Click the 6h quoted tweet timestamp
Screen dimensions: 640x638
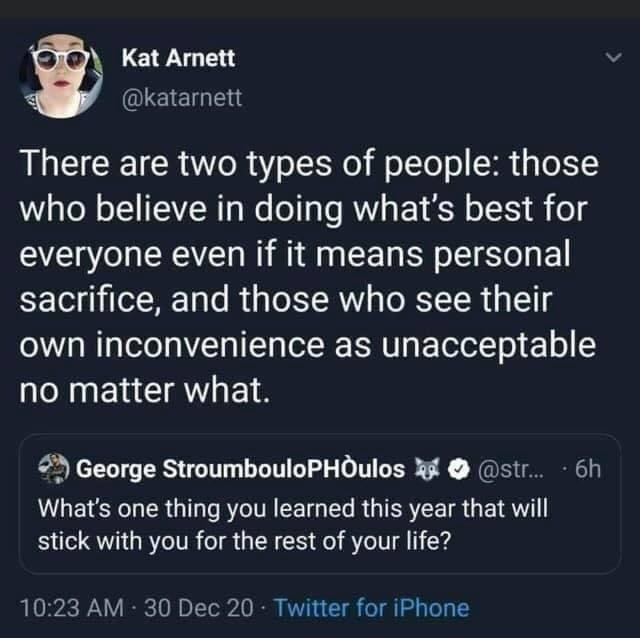588,468
